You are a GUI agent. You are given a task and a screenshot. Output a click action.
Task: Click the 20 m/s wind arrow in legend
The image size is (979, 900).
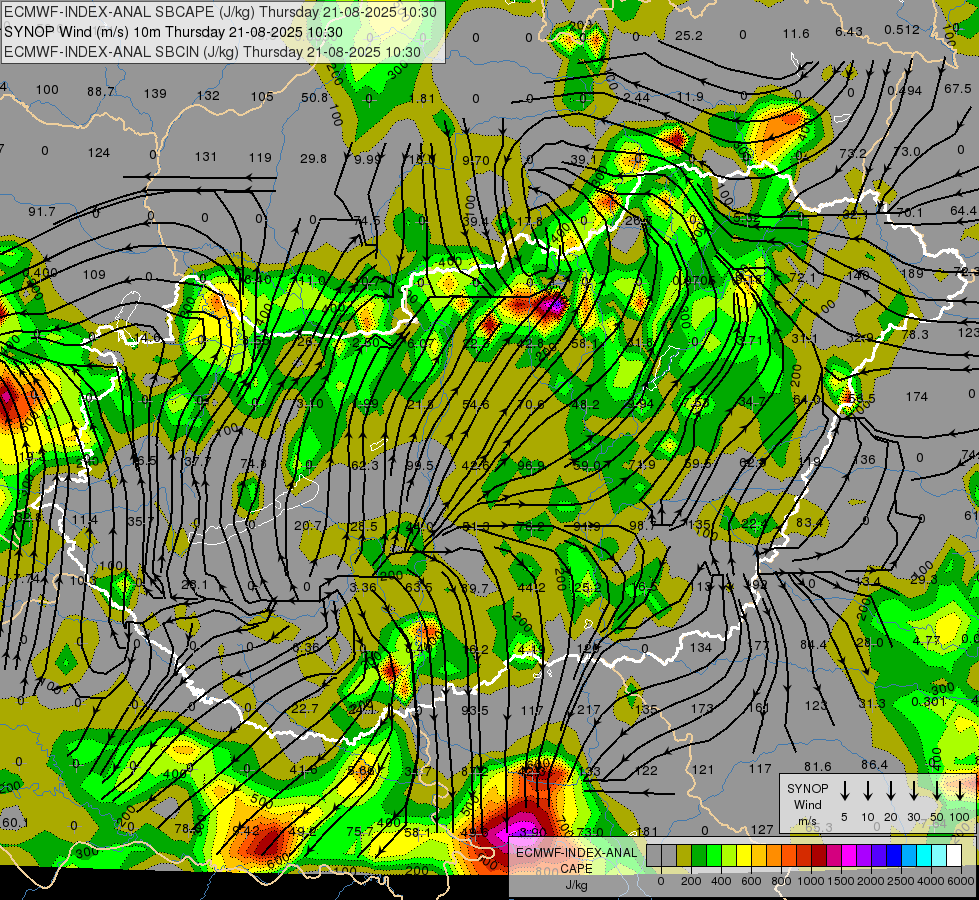[891, 790]
